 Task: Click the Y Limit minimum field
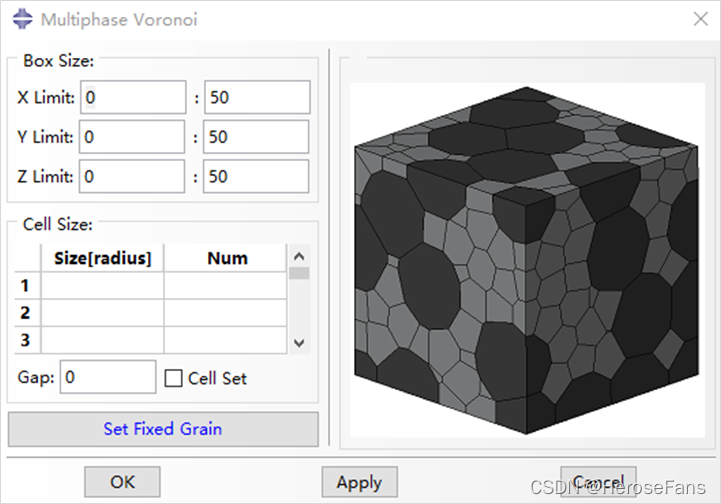click(x=132, y=137)
